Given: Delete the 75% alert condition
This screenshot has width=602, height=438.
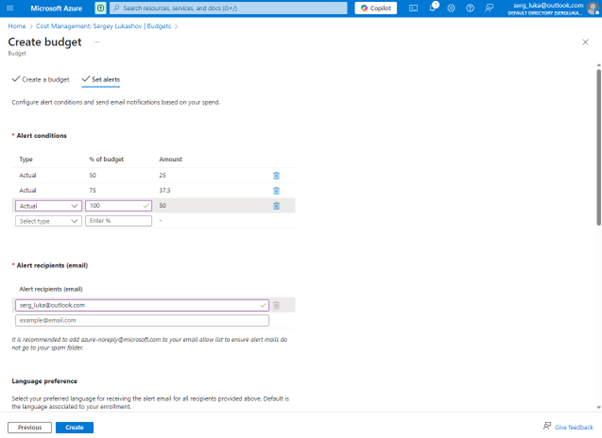Looking at the screenshot, I should [276, 191].
